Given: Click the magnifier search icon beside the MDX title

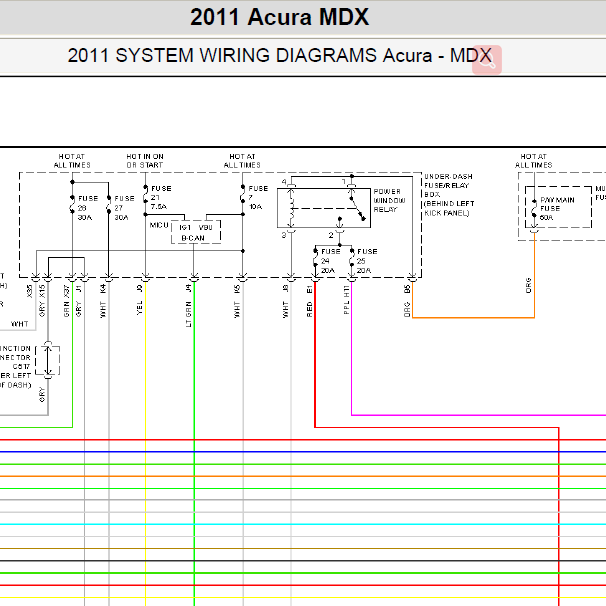Looking at the screenshot, I should pyautogui.click(x=488, y=58).
